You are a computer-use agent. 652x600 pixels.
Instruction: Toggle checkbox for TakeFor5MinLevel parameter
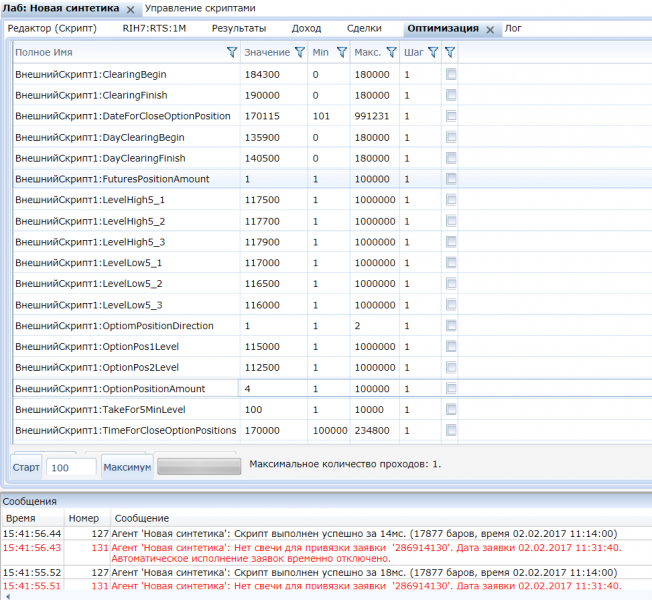tap(451, 410)
